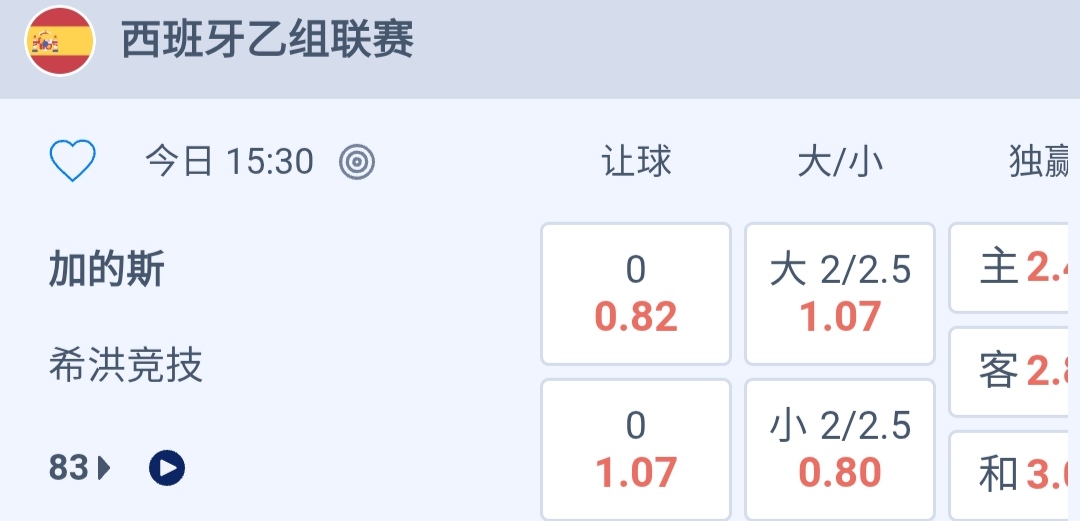Expand more markets arrow beside 83
Screen dimensions: 1080x521
click(x=105, y=467)
